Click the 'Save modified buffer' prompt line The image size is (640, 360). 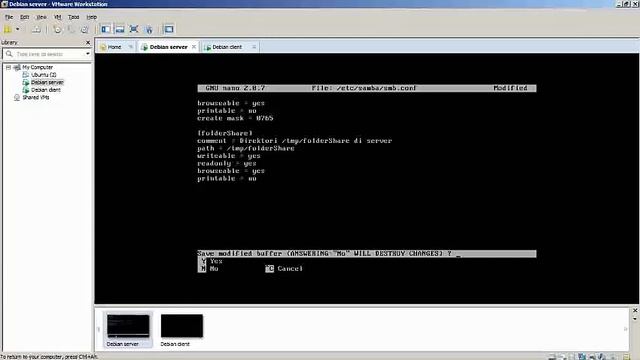tap(367, 254)
